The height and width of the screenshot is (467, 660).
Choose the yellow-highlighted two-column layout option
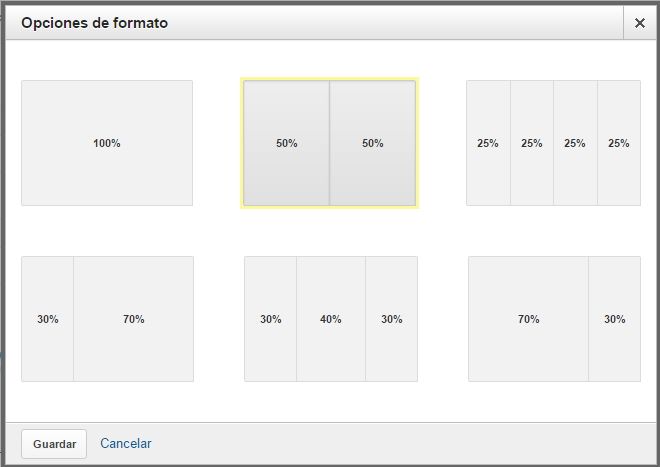(x=330, y=143)
